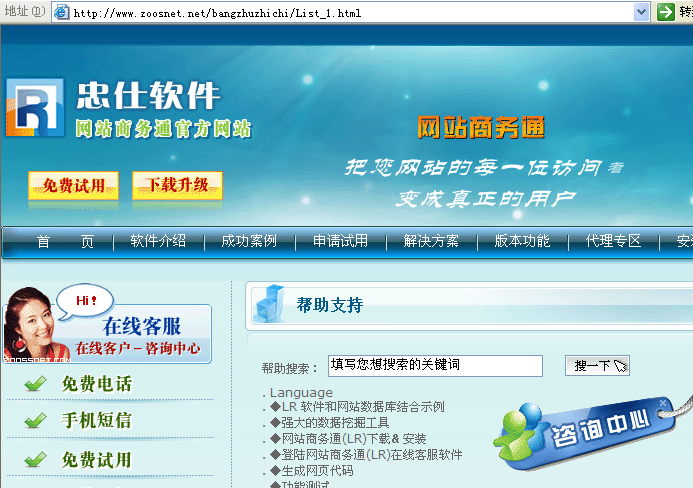Click the page icon in address bar
Screen dimensions: 693x488
tap(61, 13)
